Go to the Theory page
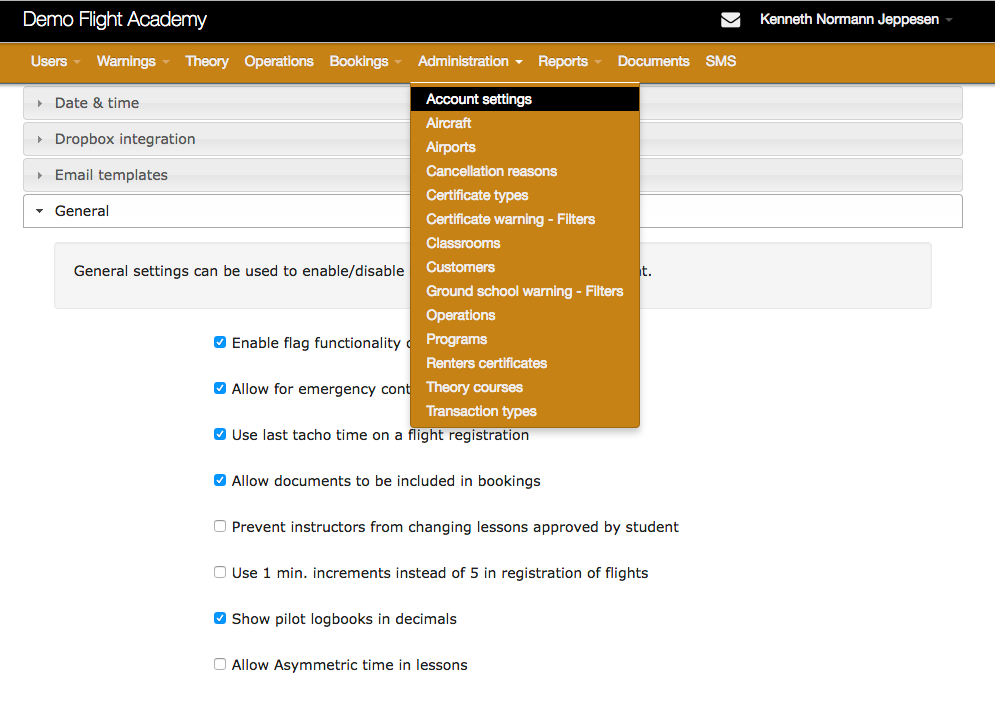The width and height of the screenshot is (995, 704). click(207, 62)
